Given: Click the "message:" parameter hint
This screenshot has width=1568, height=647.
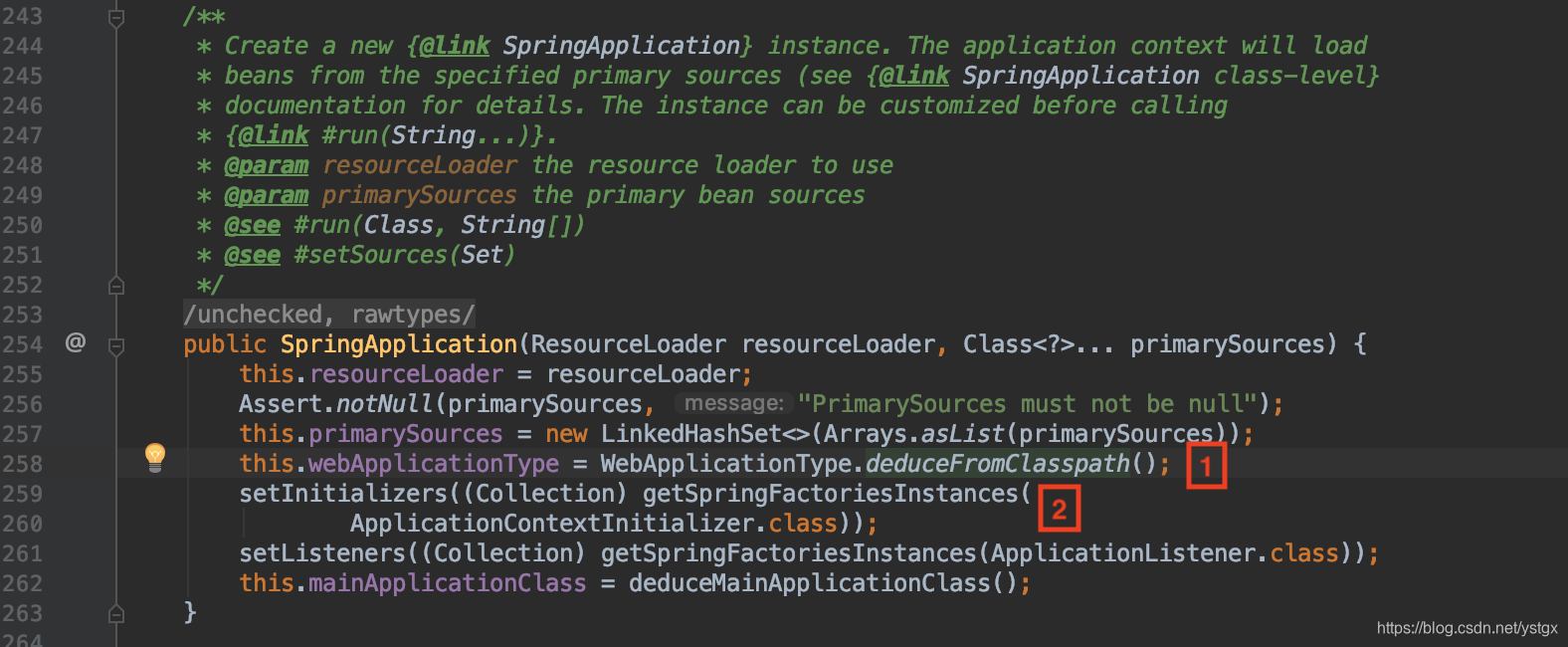Looking at the screenshot, I should [734, 403].
